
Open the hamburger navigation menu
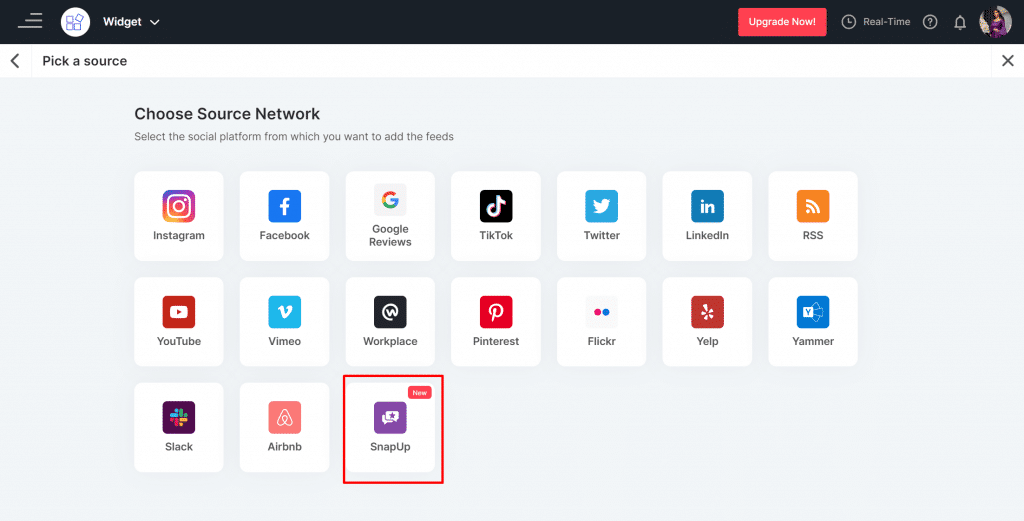[30, 21]
